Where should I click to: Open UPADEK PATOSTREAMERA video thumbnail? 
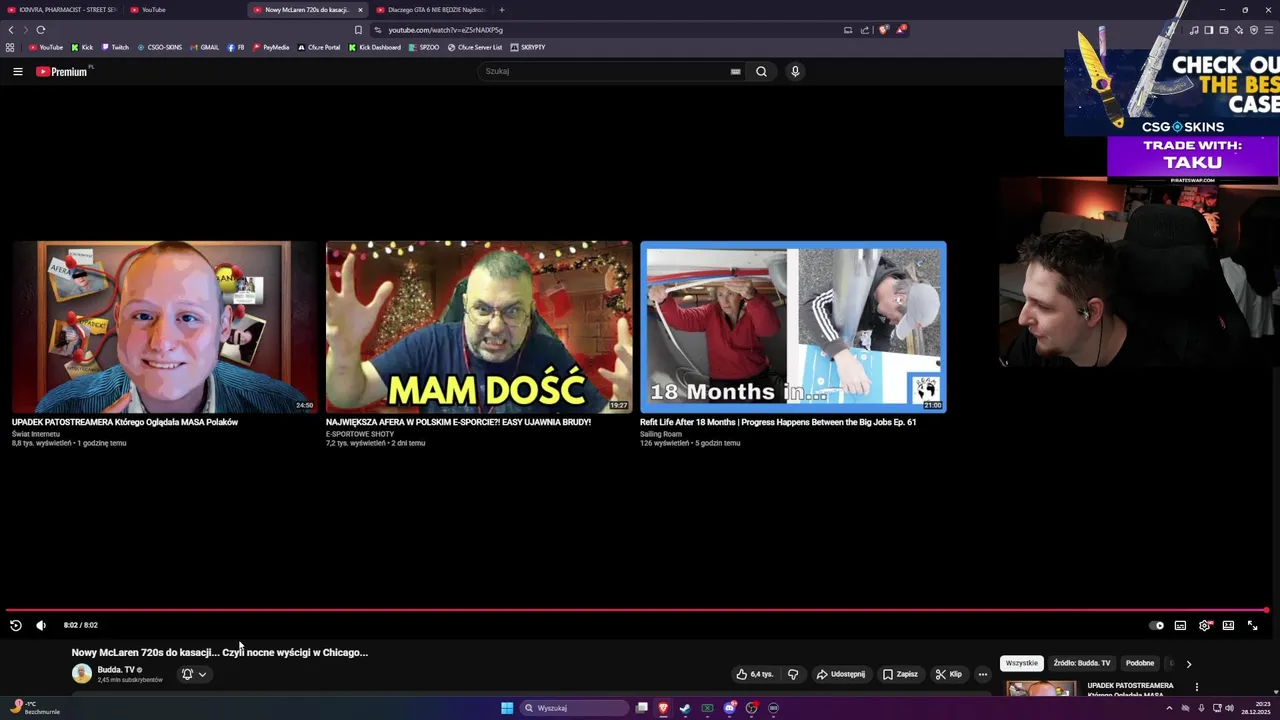tap(164, 327)
